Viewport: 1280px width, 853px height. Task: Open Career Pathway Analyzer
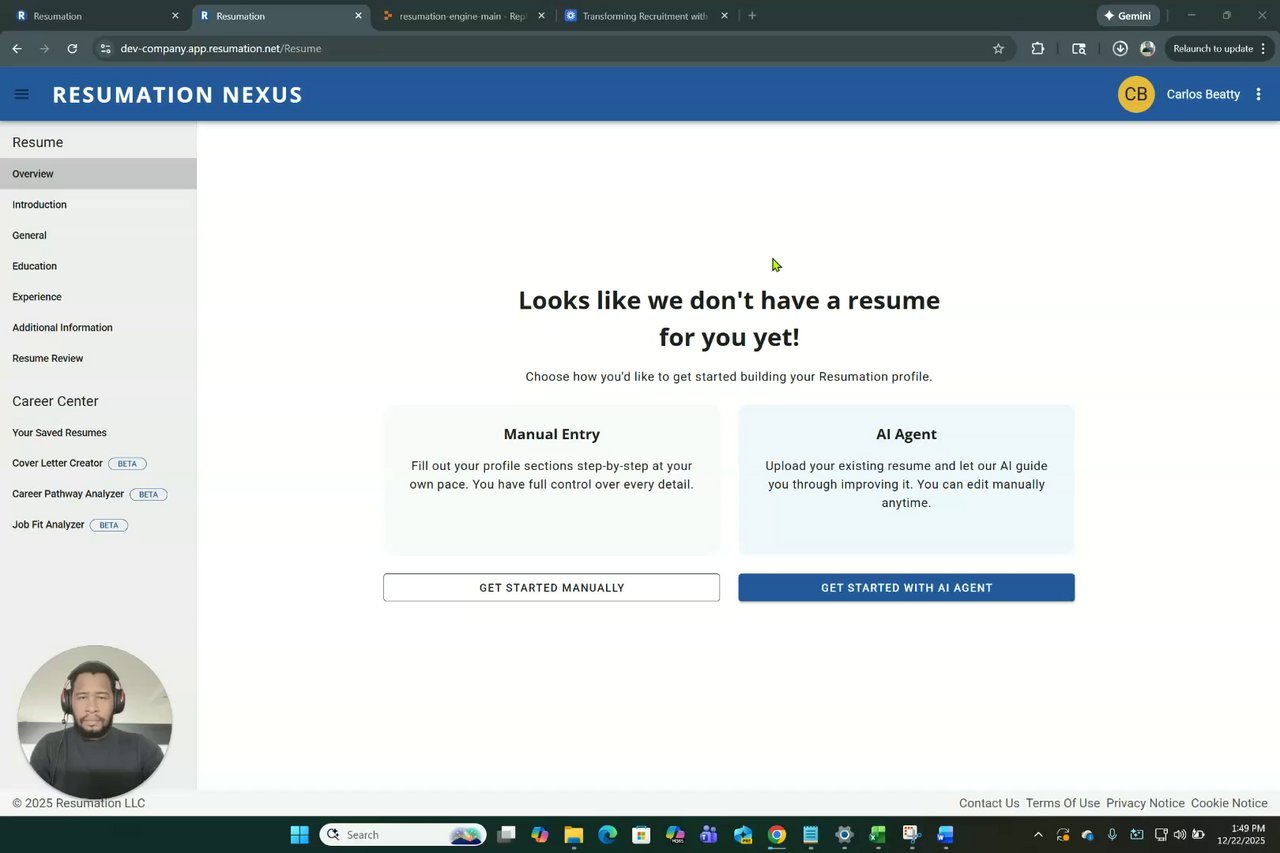coord(98,494)
